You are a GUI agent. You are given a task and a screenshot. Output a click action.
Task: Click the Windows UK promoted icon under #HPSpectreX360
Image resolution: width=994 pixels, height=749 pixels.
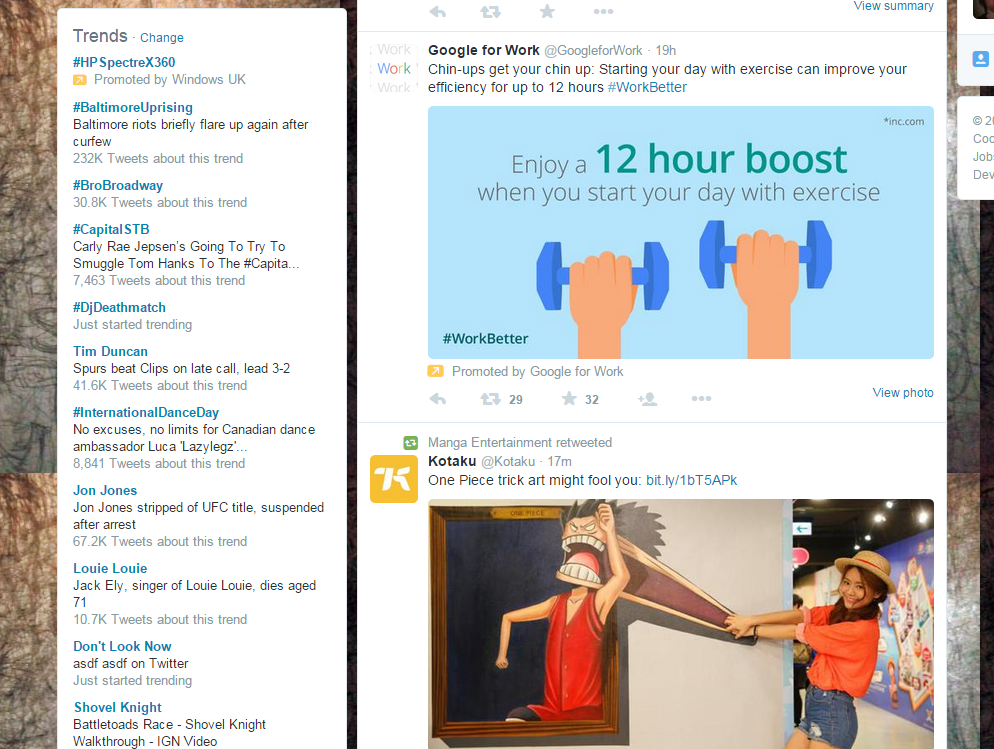pos(78,79)
